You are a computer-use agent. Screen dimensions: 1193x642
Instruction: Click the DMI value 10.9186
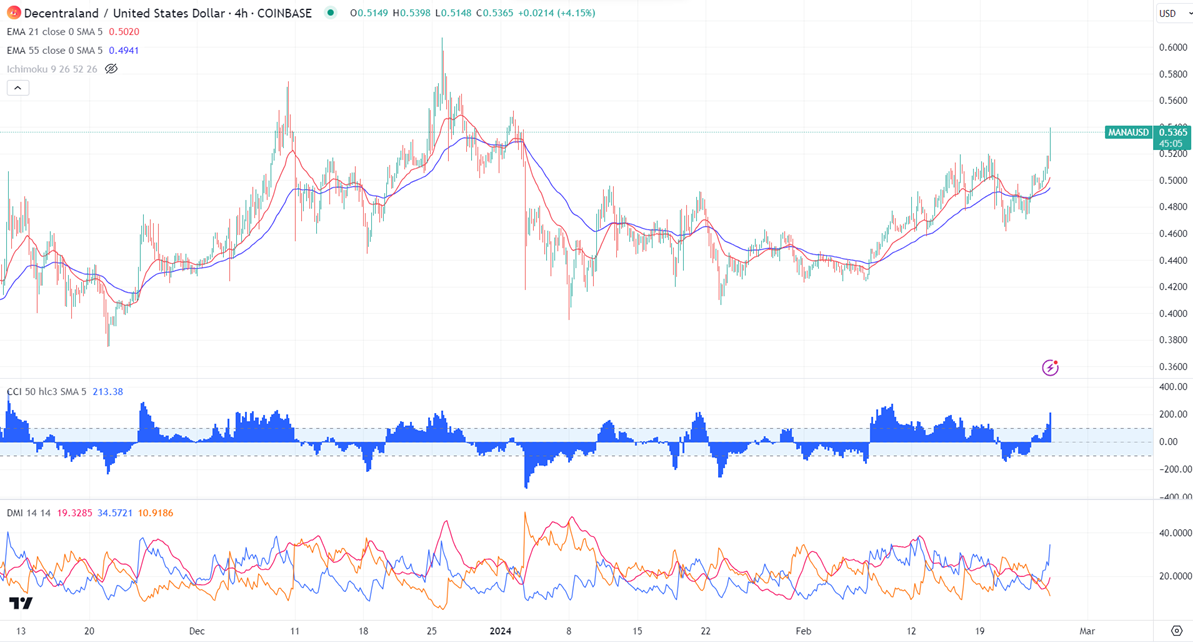155,513
